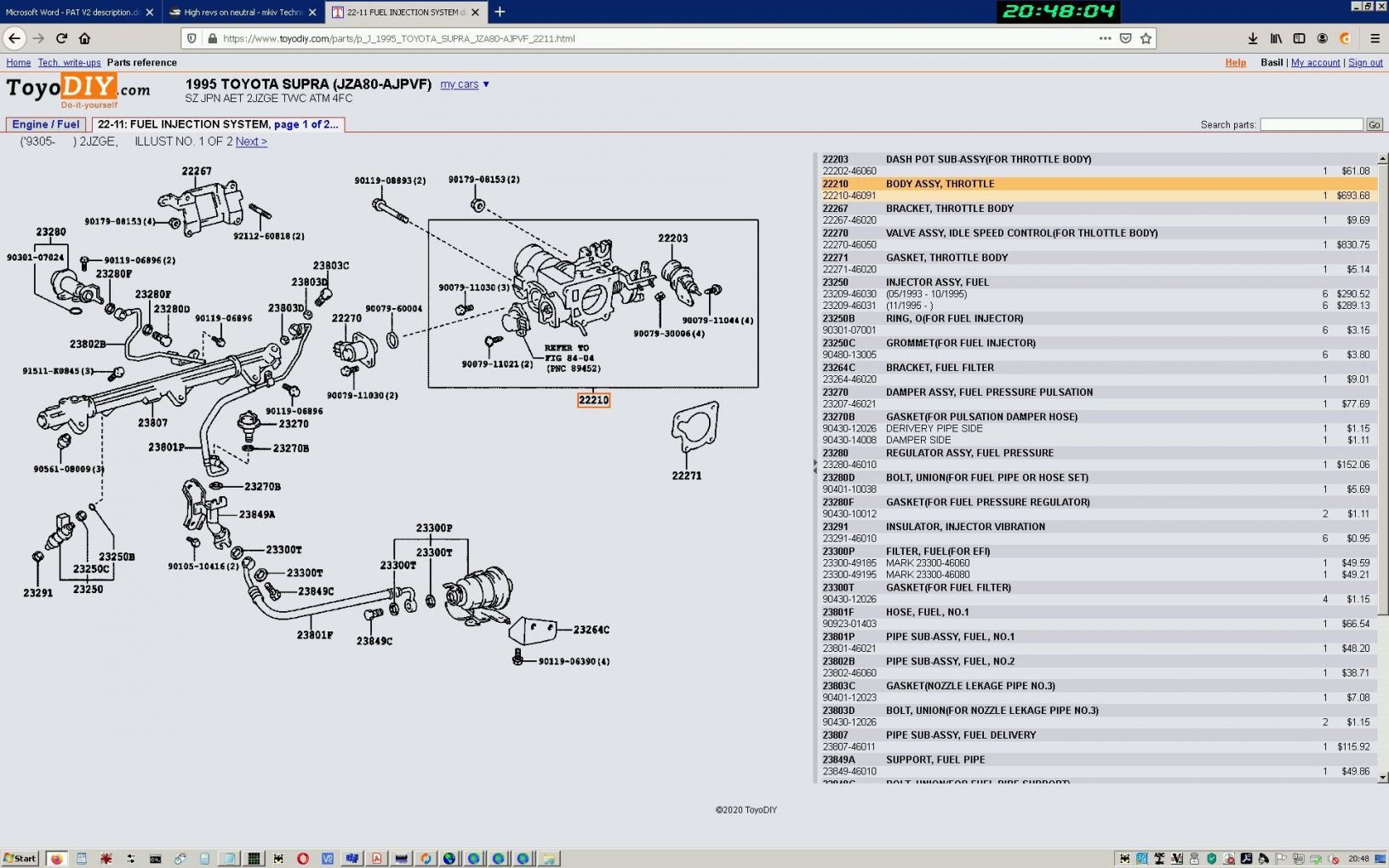Select 23280 REGULATOR ASSY, FUEL PRESSURE row

(1097, 454)
